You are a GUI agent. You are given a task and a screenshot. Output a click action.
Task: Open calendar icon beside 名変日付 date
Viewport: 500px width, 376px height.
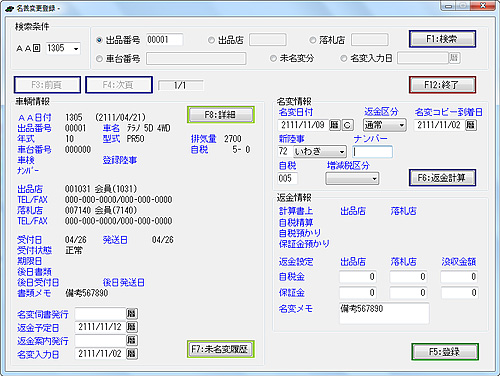tap(334, 125)
